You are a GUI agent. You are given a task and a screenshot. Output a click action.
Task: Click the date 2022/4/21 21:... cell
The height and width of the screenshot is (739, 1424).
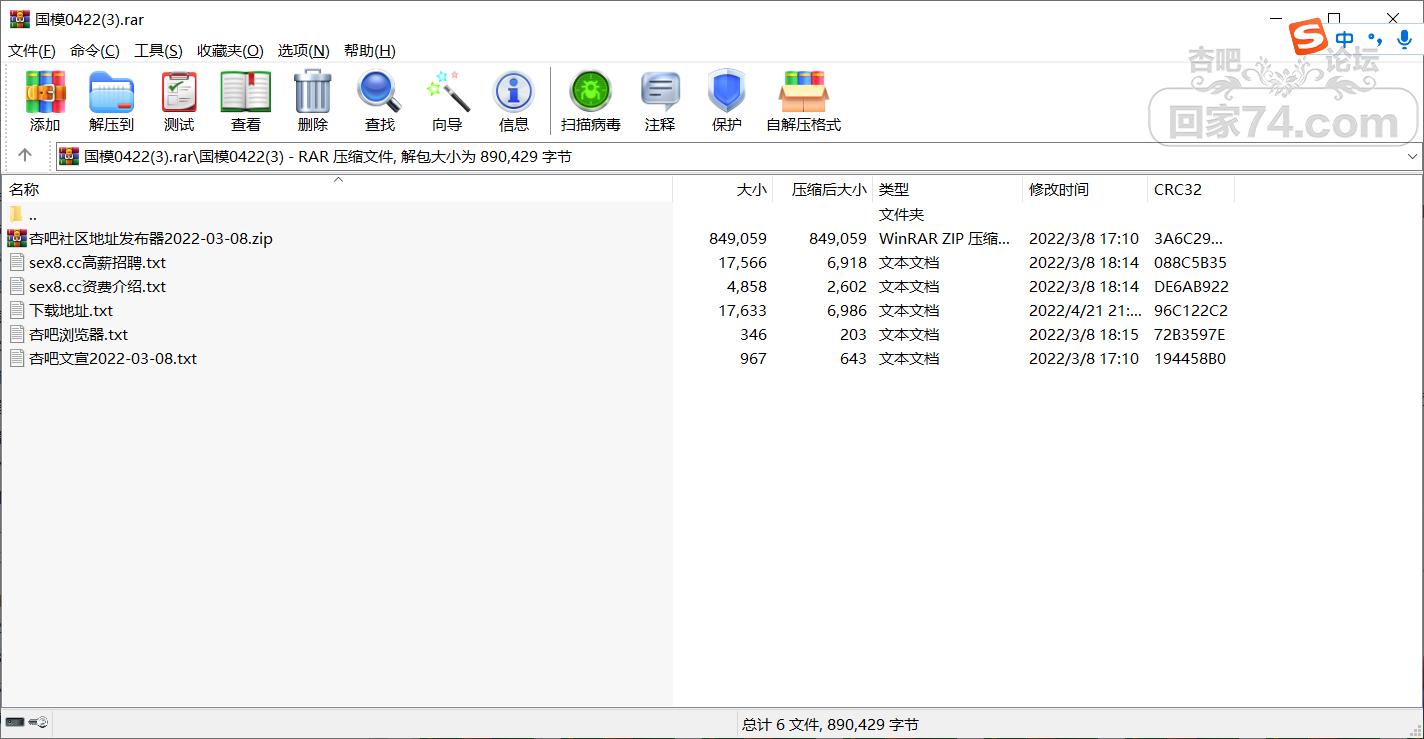click(x=1085, y=310)
